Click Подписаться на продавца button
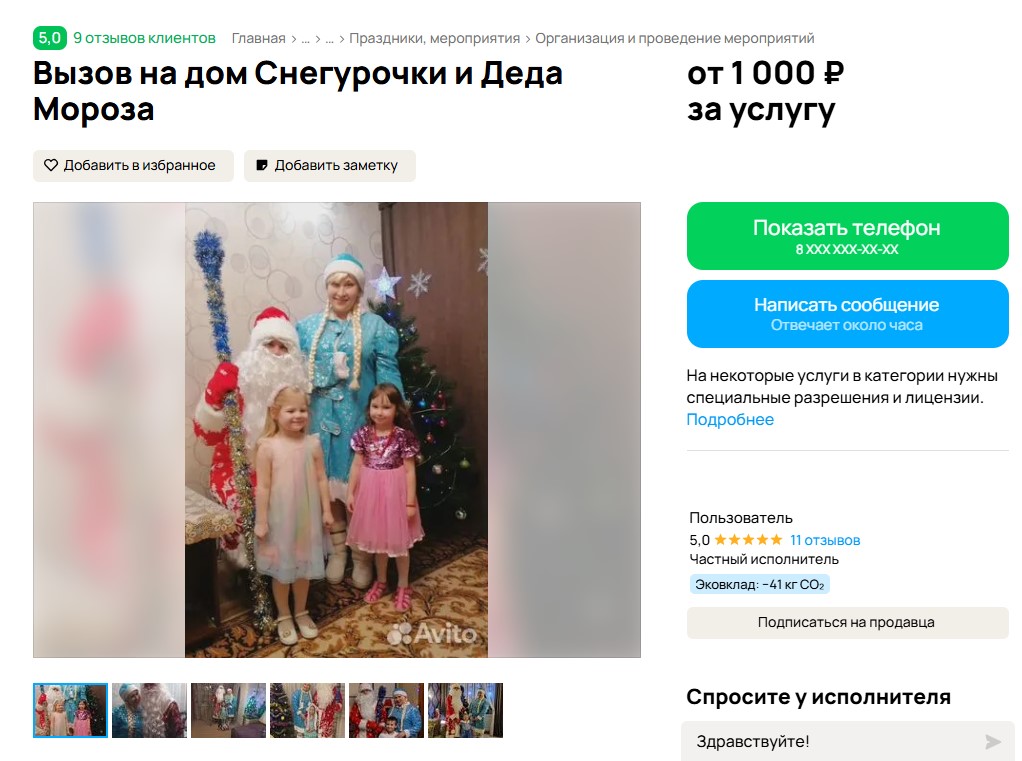The width and height of the screenshot is (1022, 761). [x=847, y=623]
